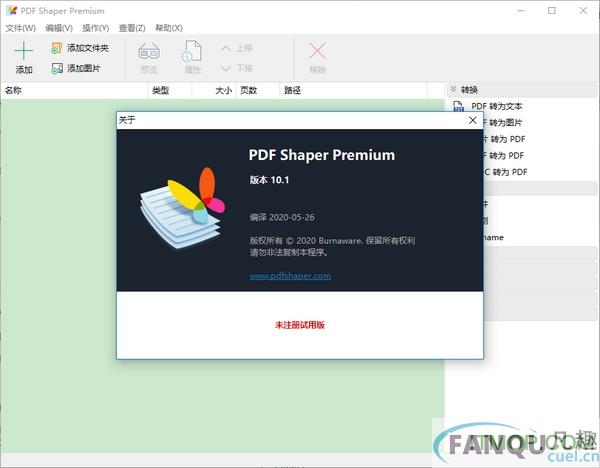Sort by the Type (类型) column header
The width and height of the screenshot is (600, 468).
170,91
